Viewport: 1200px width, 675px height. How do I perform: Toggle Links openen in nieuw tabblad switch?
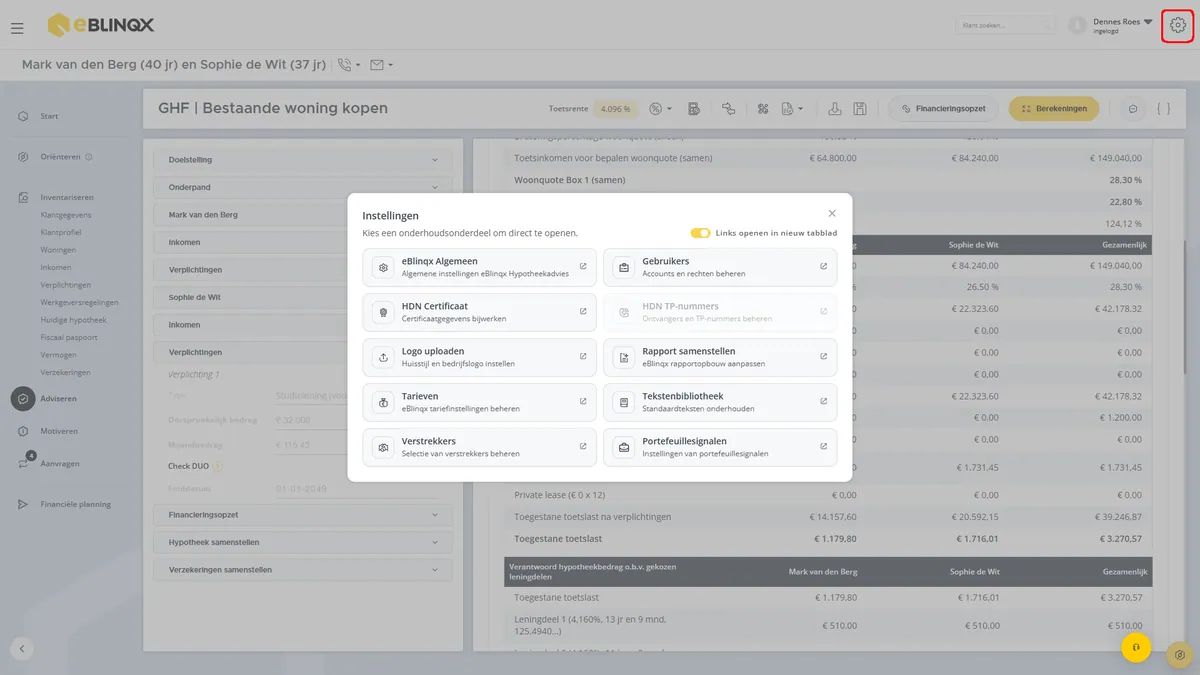[700, 233]
